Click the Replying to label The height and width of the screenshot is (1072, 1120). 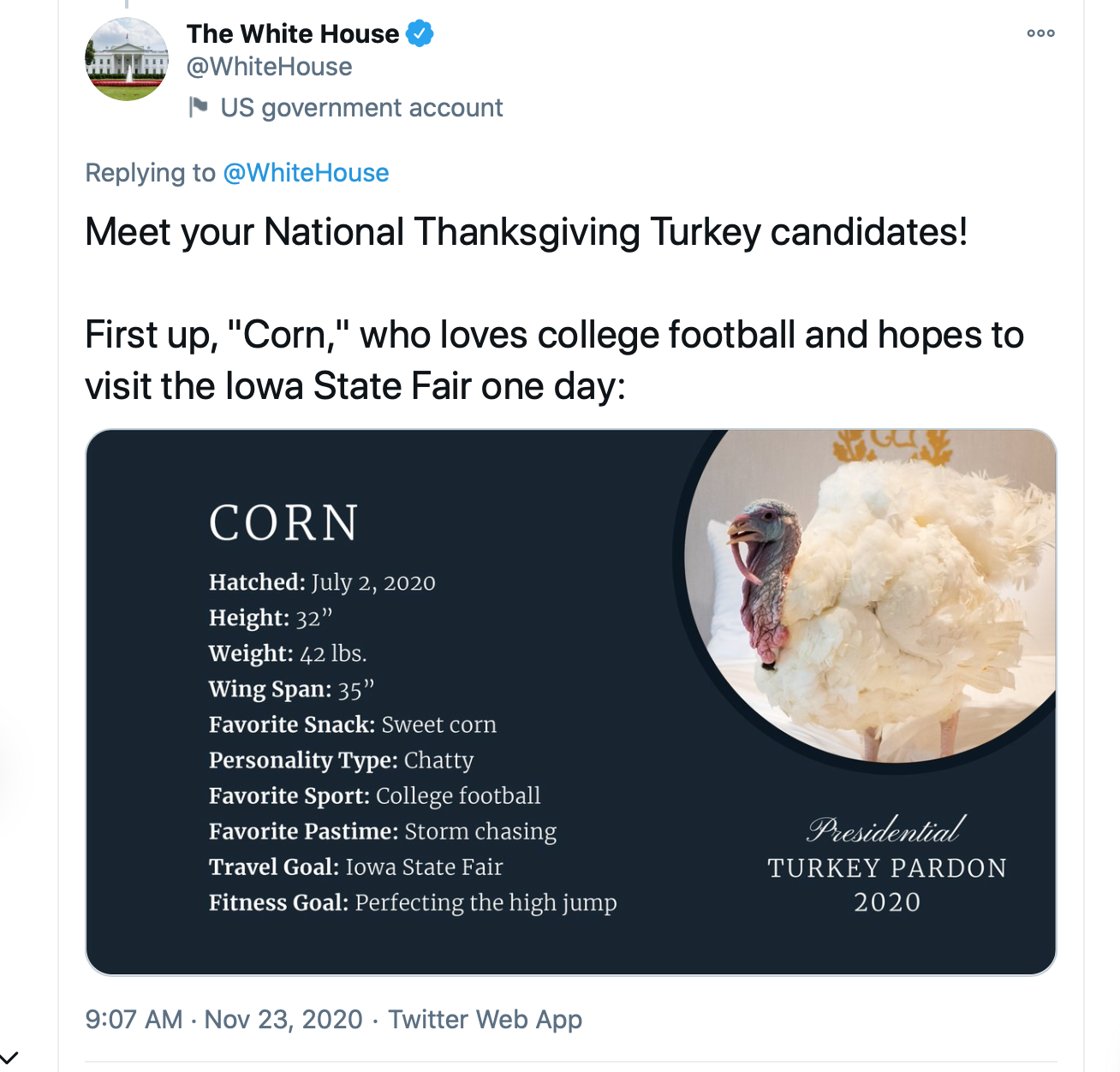pos(151,173)
